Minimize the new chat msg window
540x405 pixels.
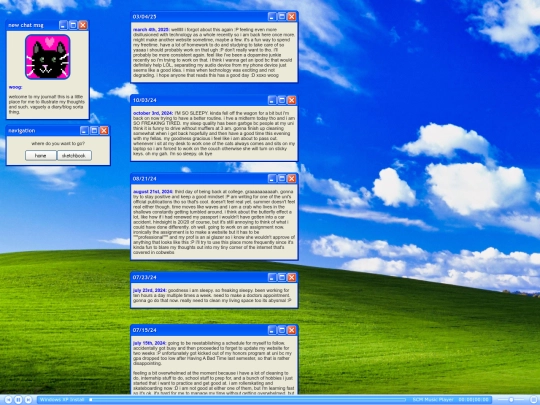(x=63, y=25)
